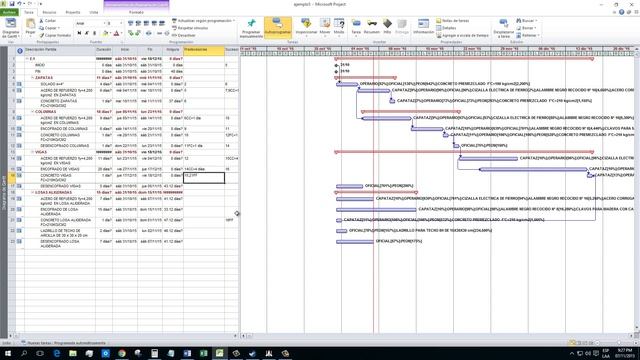Click the Predecesoras column header
This screenshot has height=360, width=640.
pos(204,51)
